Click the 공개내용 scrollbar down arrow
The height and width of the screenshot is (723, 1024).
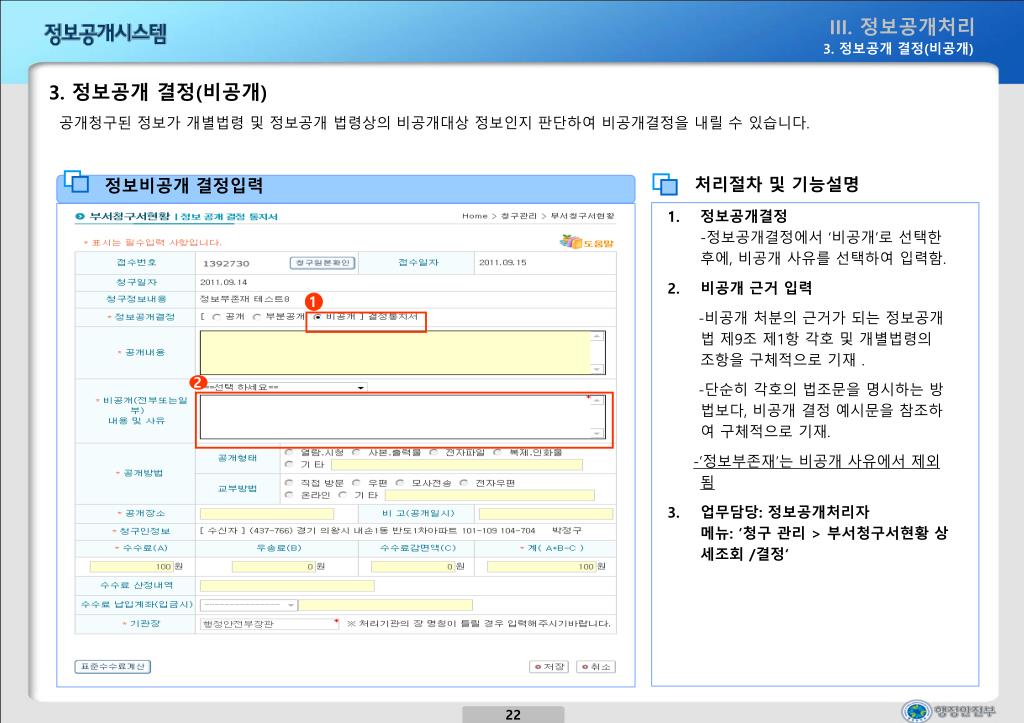click(598, 369)
